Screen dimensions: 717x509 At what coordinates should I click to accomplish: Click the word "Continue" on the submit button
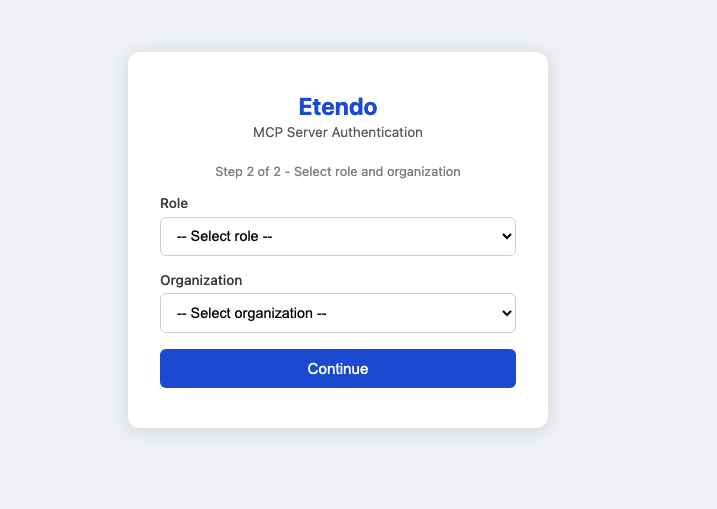[x=338, y=369]
